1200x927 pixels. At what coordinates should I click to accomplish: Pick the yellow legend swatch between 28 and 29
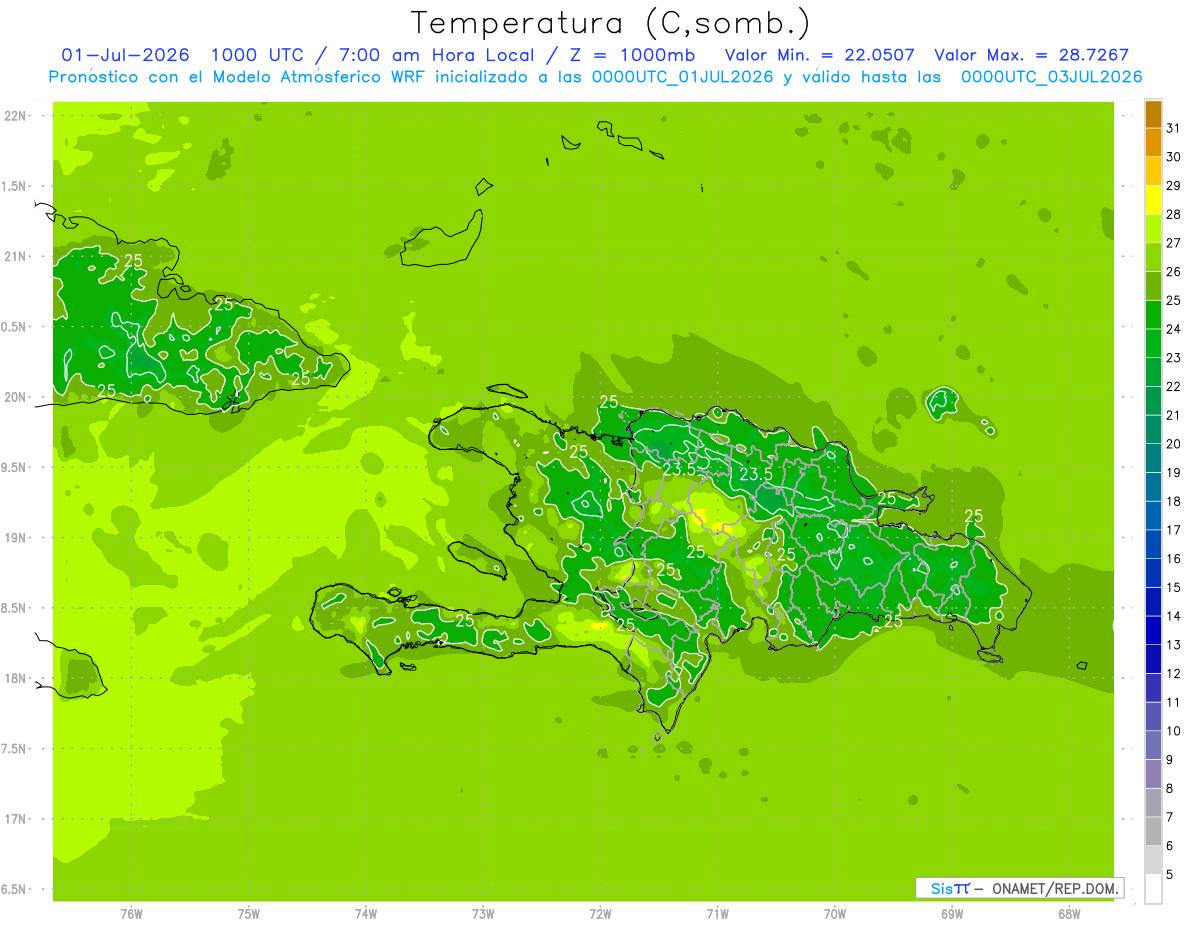tap(1153, 200)
